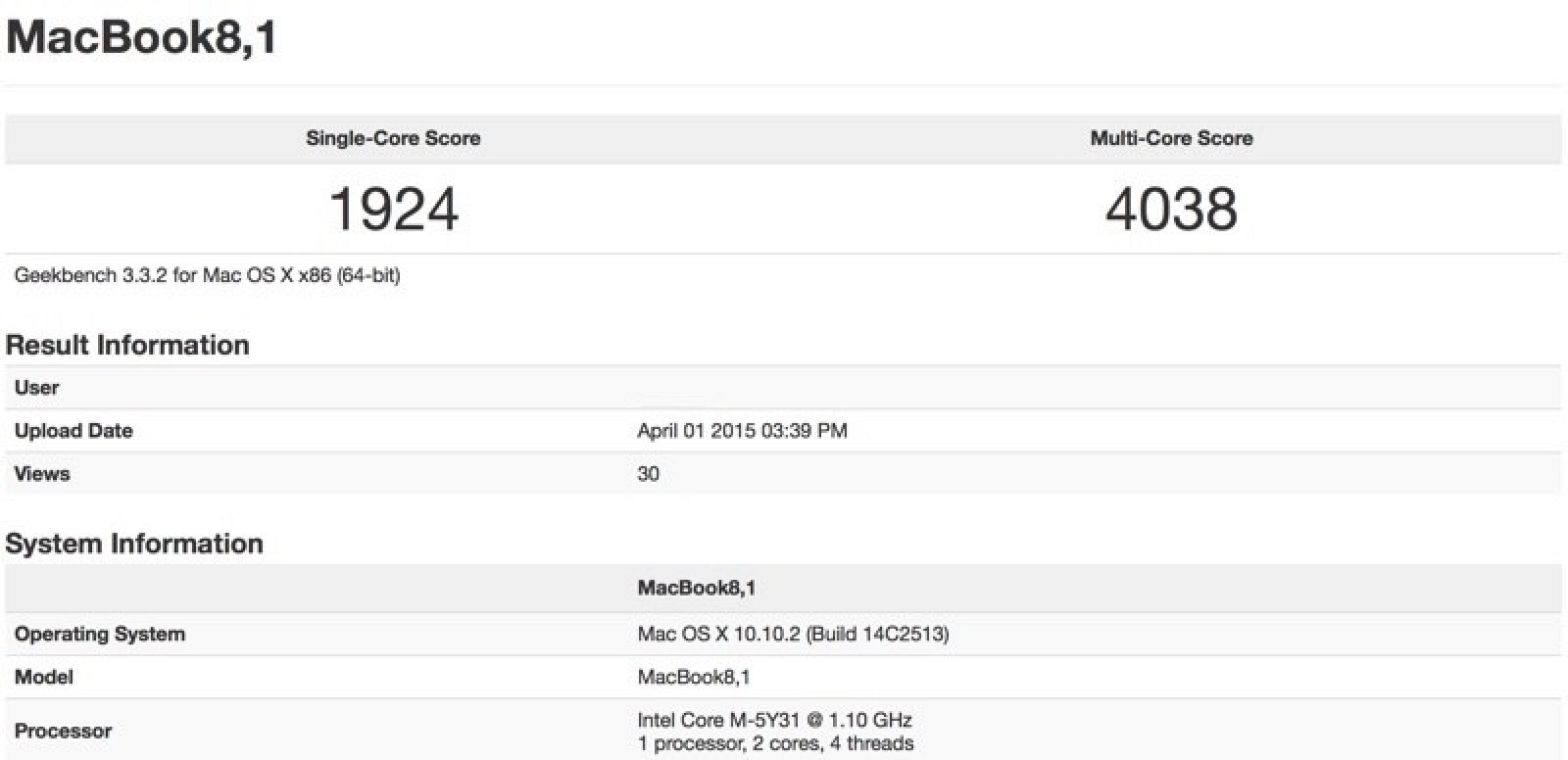
Task: Click the Single-Core Score header
Action: click(393, 138)
